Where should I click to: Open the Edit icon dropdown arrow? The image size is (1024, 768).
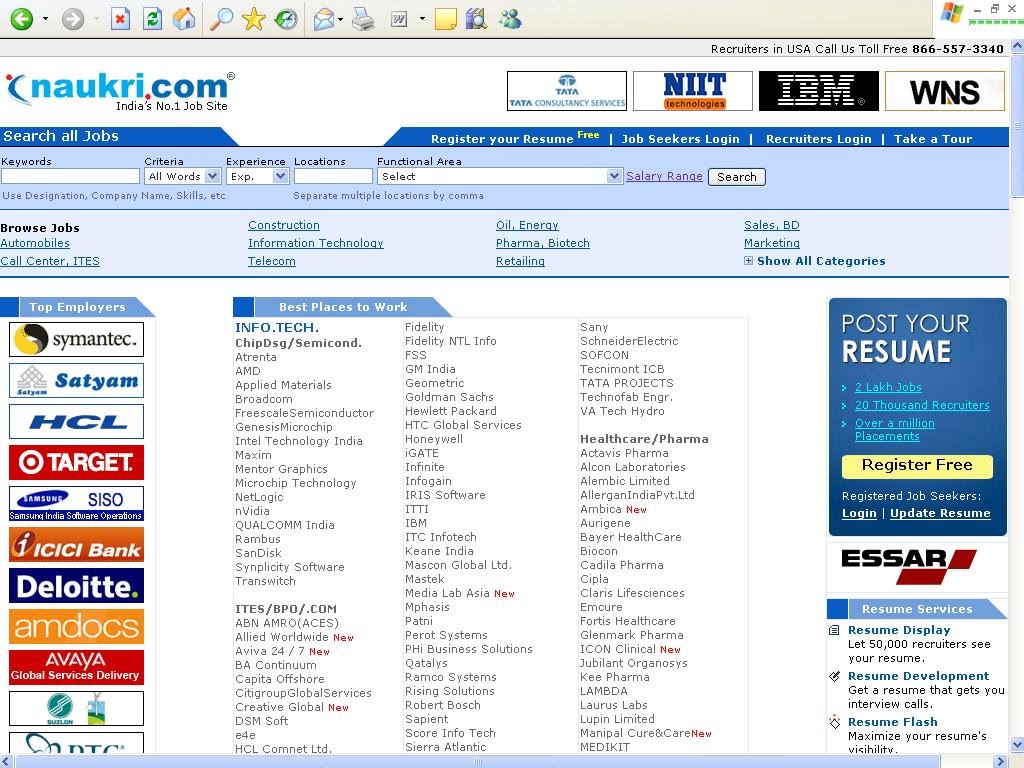(x=422, y=19)
